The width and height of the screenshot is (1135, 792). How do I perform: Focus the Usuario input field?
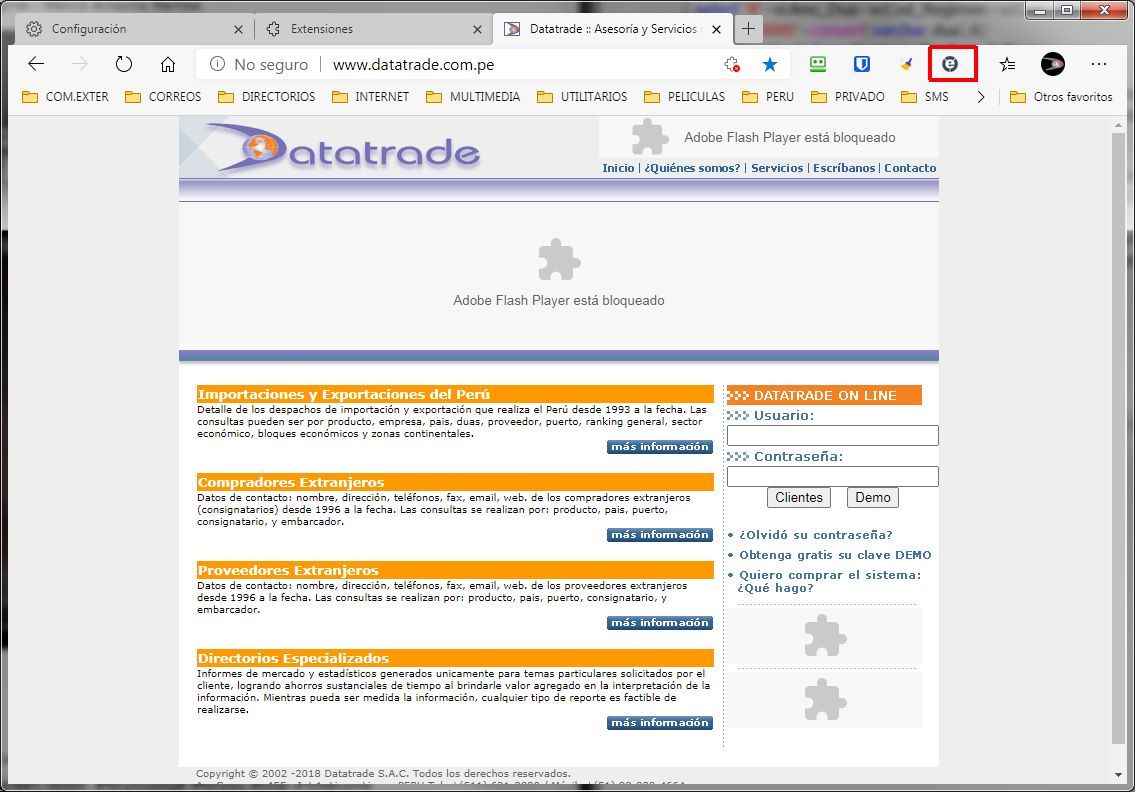[832, 435]
